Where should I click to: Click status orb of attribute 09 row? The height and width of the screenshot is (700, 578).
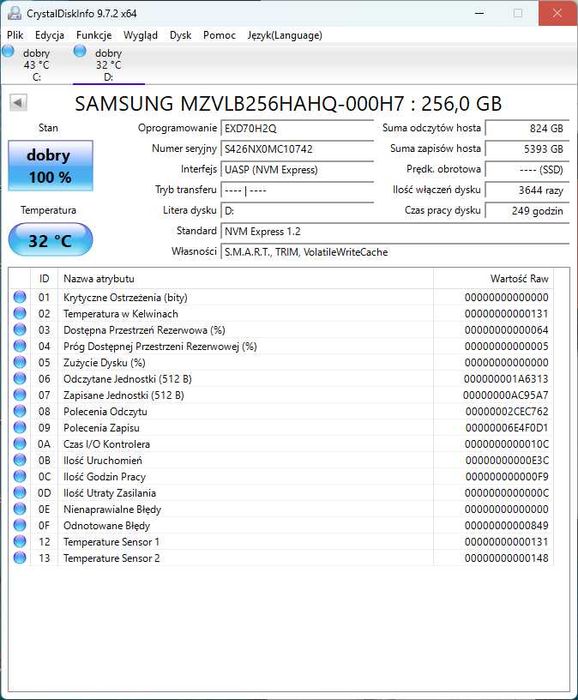coord(20,427)
